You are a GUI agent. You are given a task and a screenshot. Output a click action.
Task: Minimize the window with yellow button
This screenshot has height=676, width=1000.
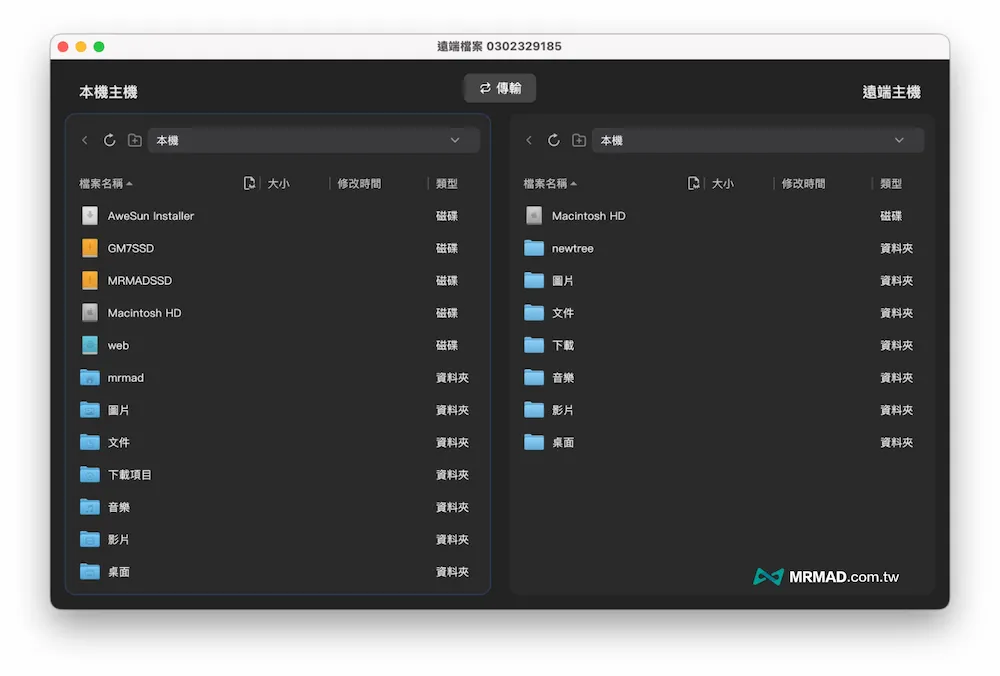(x=81, y=47)
